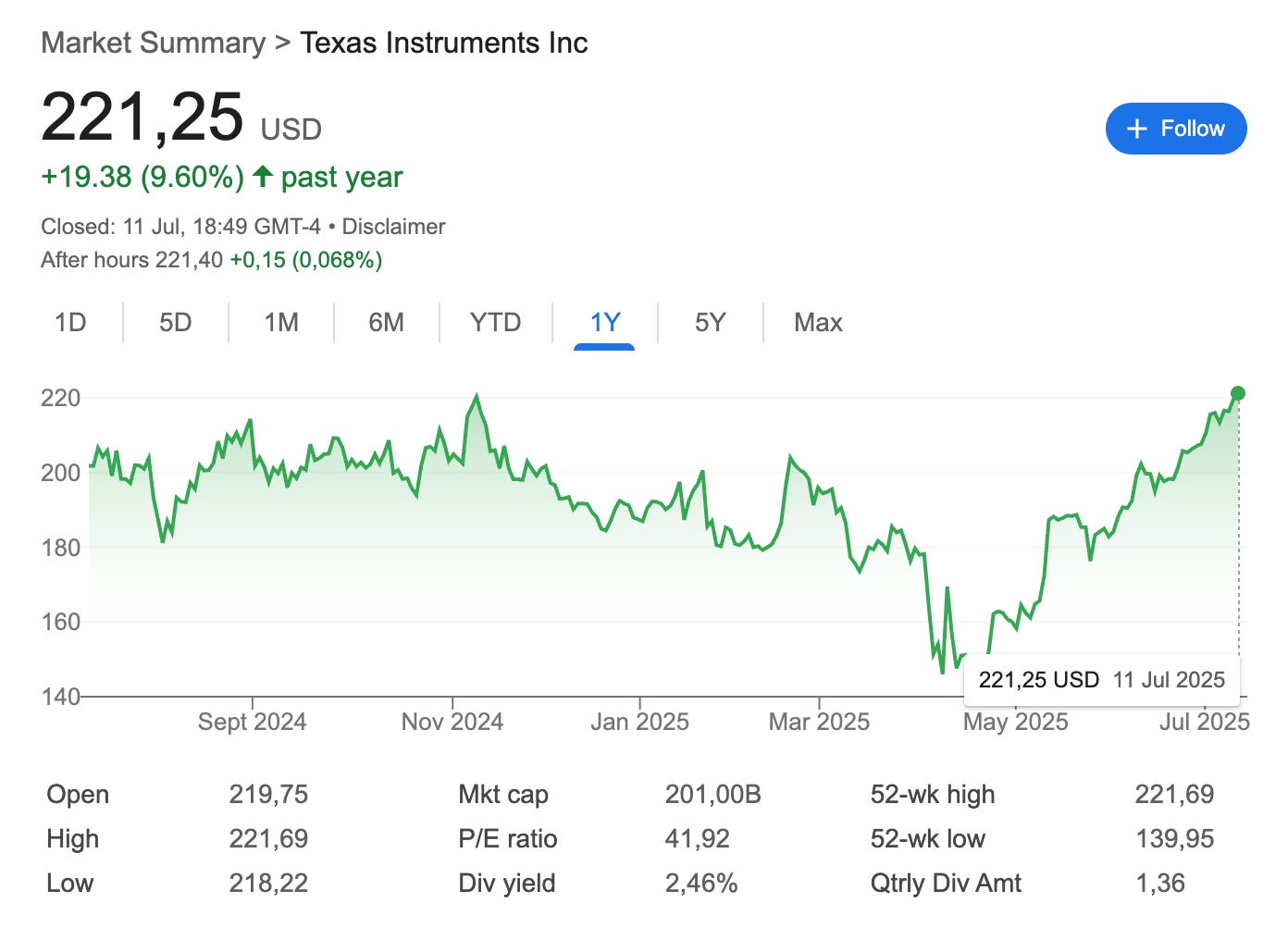
Task: Click the 'P/E ratio' label
Action: point(507,839)
